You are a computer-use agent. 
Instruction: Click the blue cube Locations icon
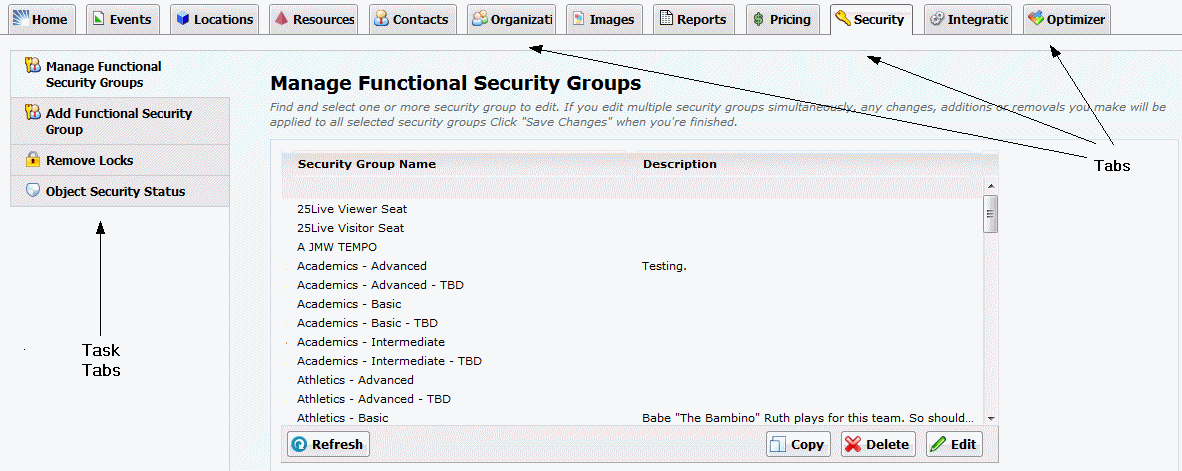coord(182,20)
